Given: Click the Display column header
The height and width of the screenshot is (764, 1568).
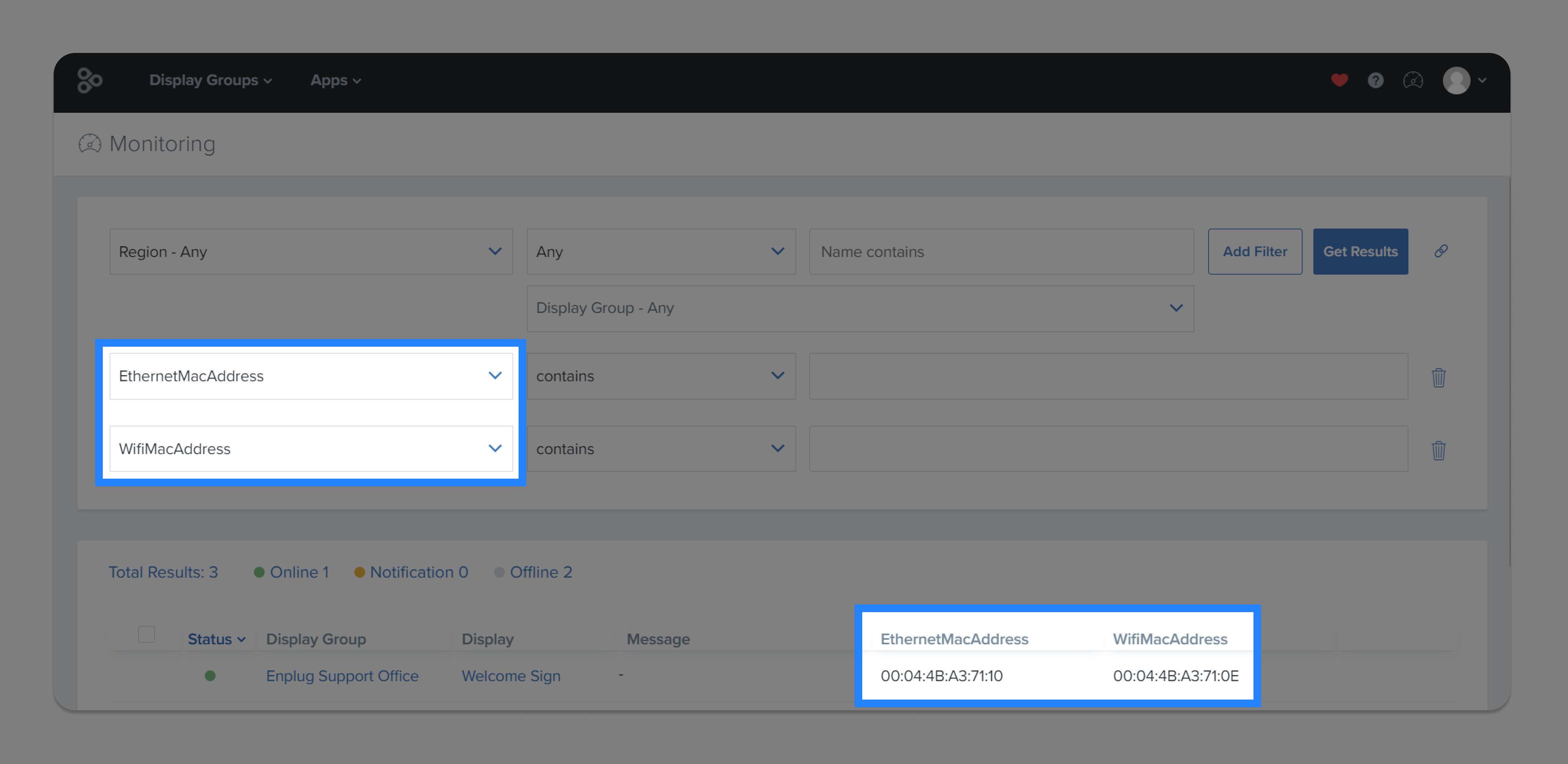Looking at the screenshot, I should tap(488, 639).
